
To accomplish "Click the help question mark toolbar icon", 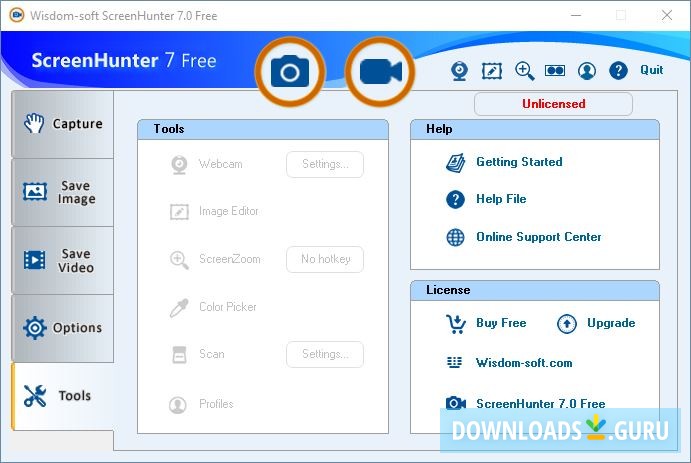I will [x=618, y=70].
